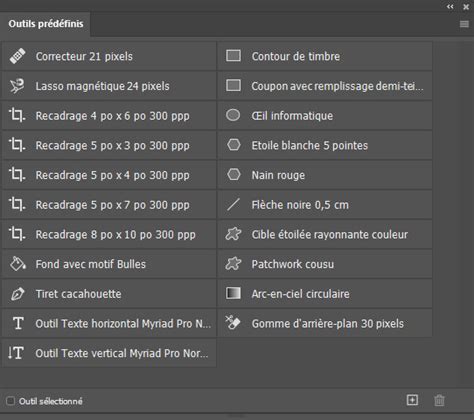The height and width of the screenshot is (420, 474).
Task: Click crop icon for Recadrage 5 po x 4 po
Action: click(17, 175)
